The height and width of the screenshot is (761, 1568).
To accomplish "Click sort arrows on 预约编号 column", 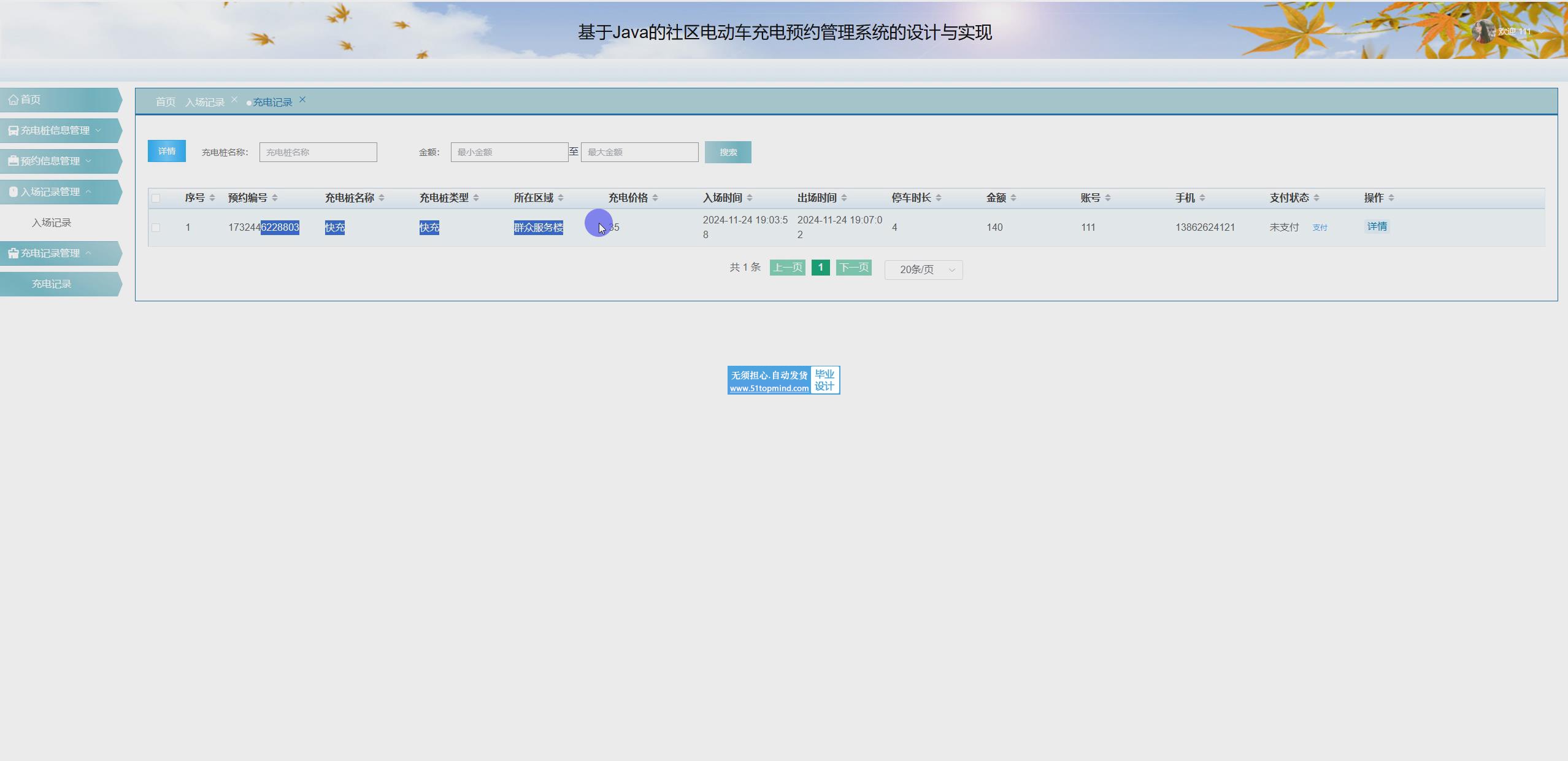I will (275, 198).
